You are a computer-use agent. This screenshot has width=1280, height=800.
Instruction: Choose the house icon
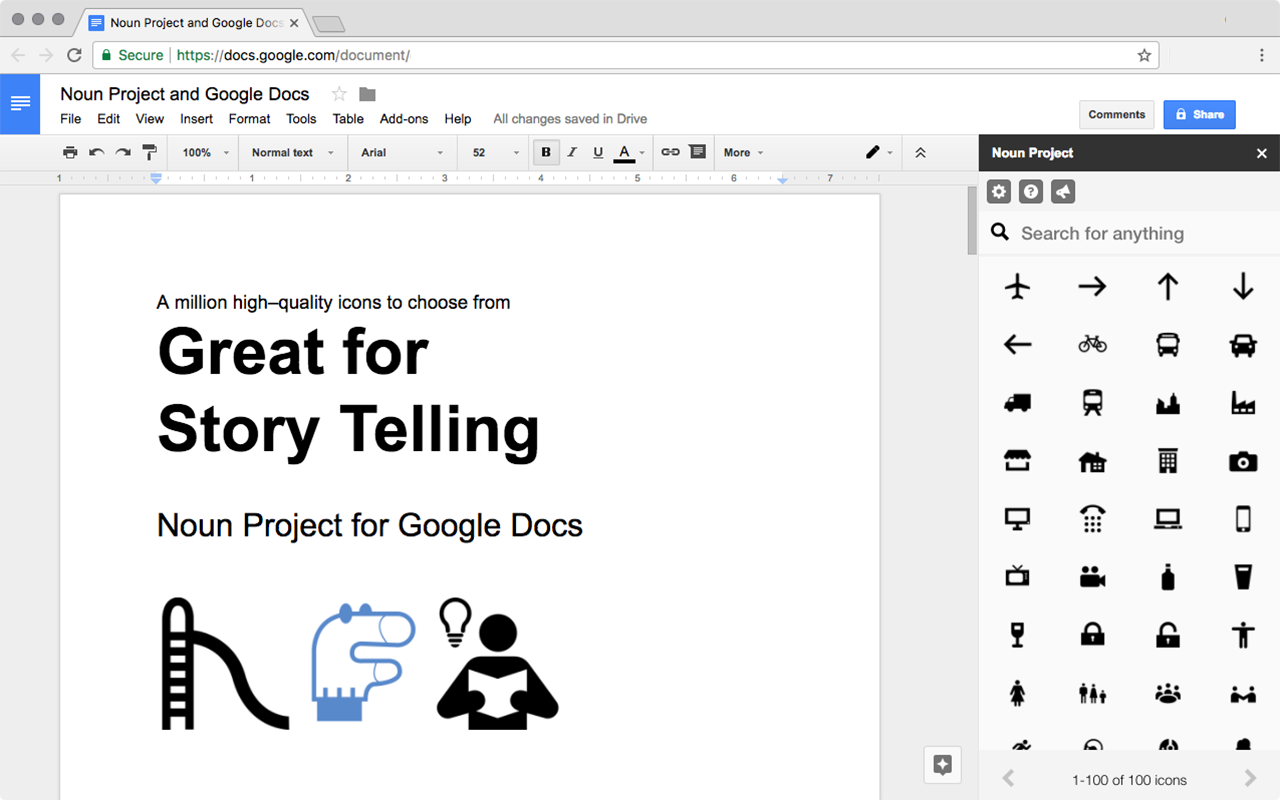point(1092,461)
